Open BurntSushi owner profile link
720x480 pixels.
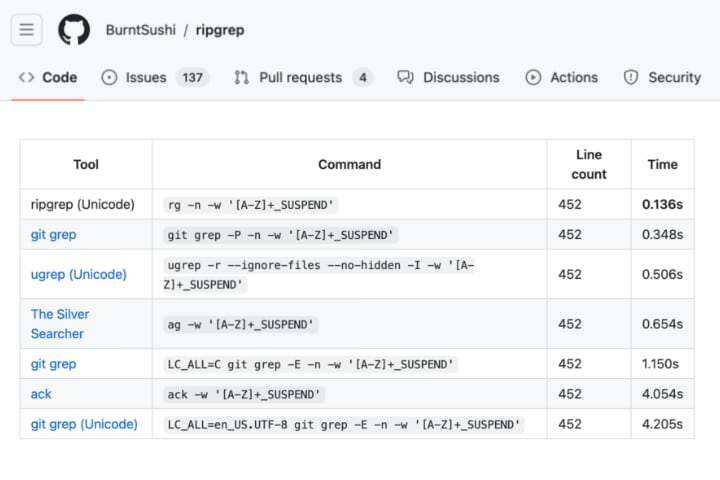click(x=139, y=30)
